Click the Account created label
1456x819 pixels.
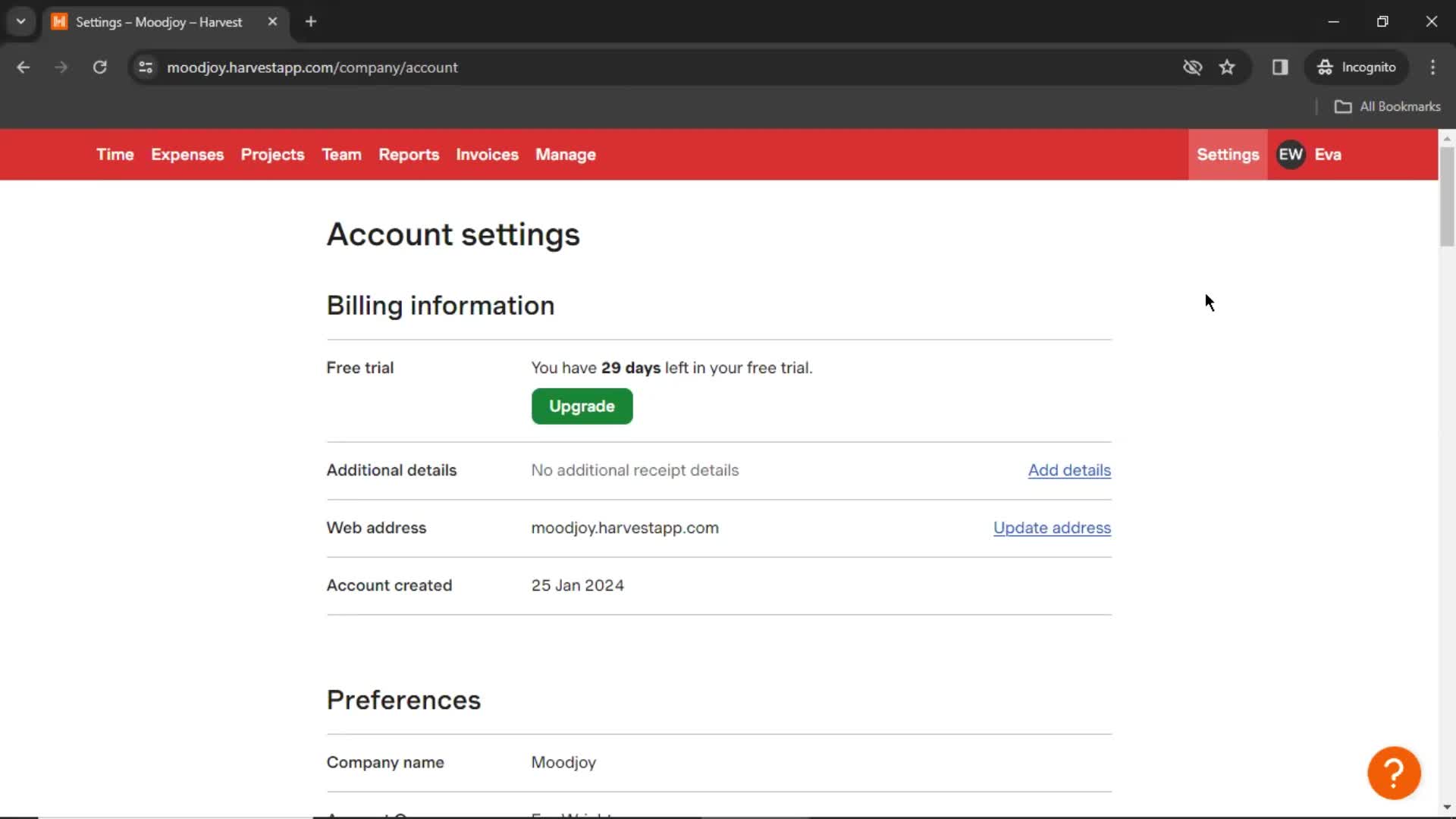tap(389, 585)
